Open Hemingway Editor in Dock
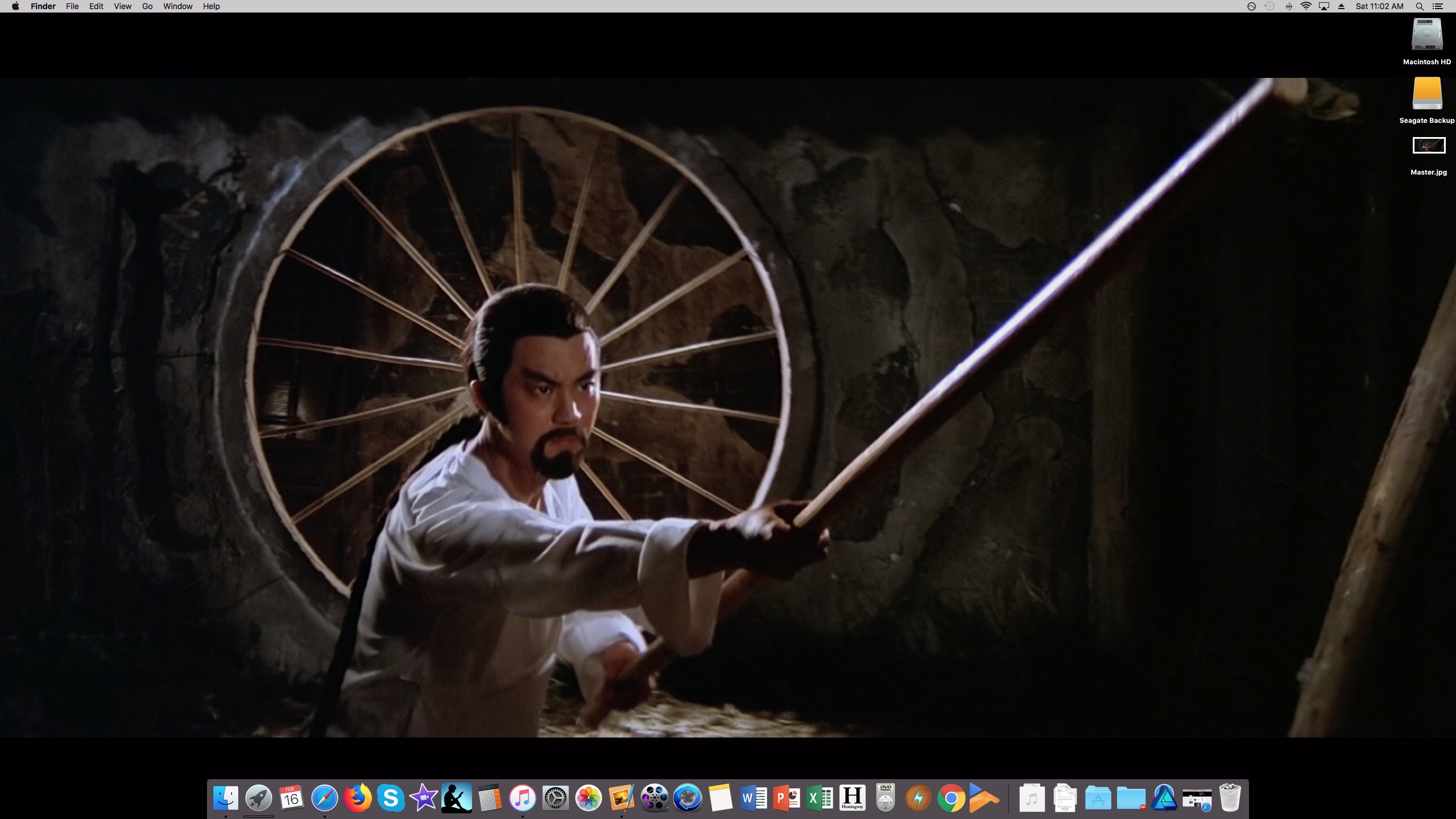 (x=852, y=798)
